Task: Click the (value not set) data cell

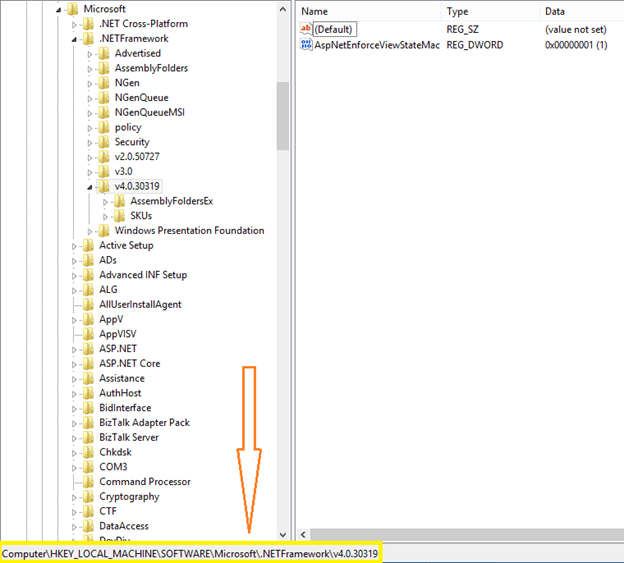Action: coord(575,29)
